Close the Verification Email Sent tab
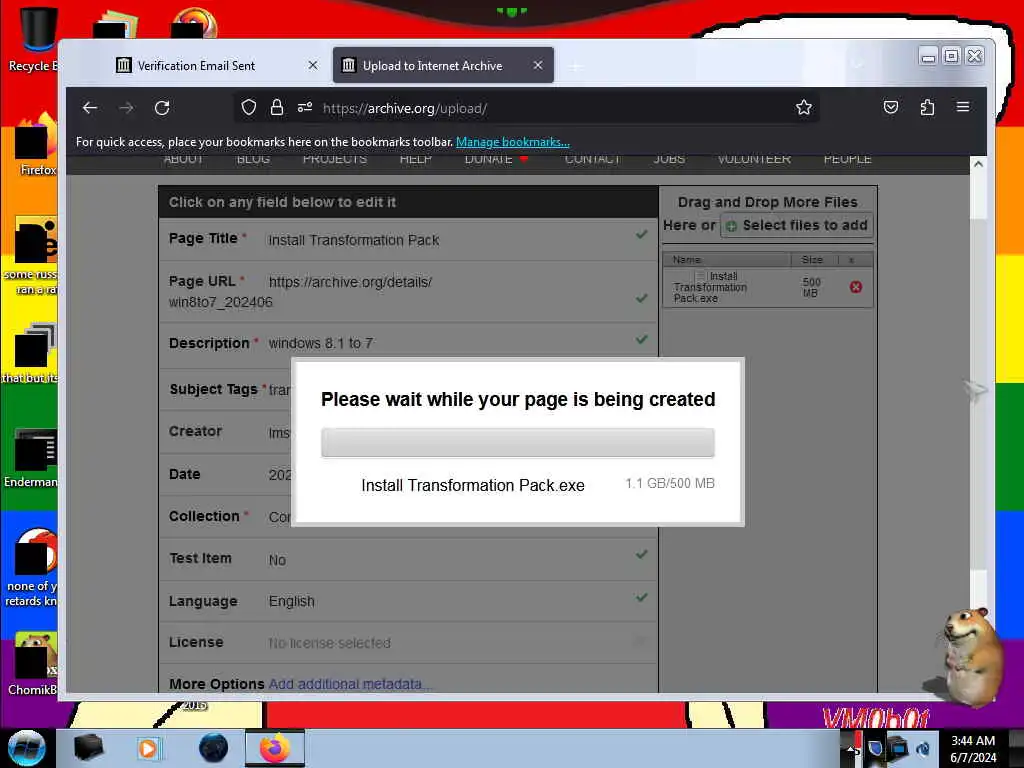 click(313, 65)
